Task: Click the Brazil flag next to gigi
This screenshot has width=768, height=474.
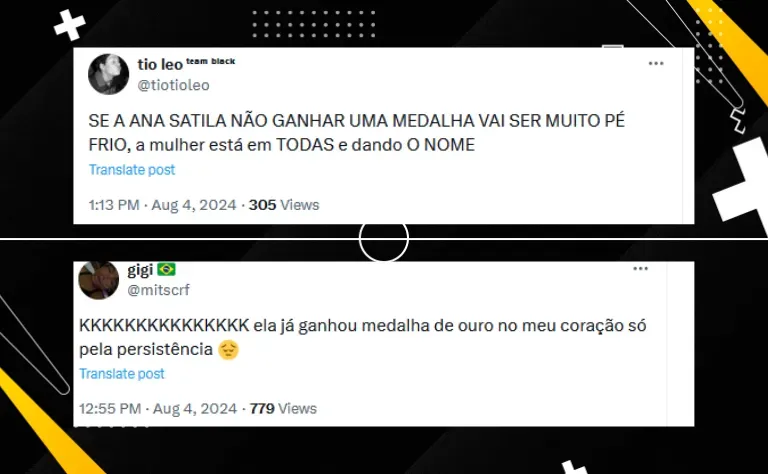Action: pos(167,269)
